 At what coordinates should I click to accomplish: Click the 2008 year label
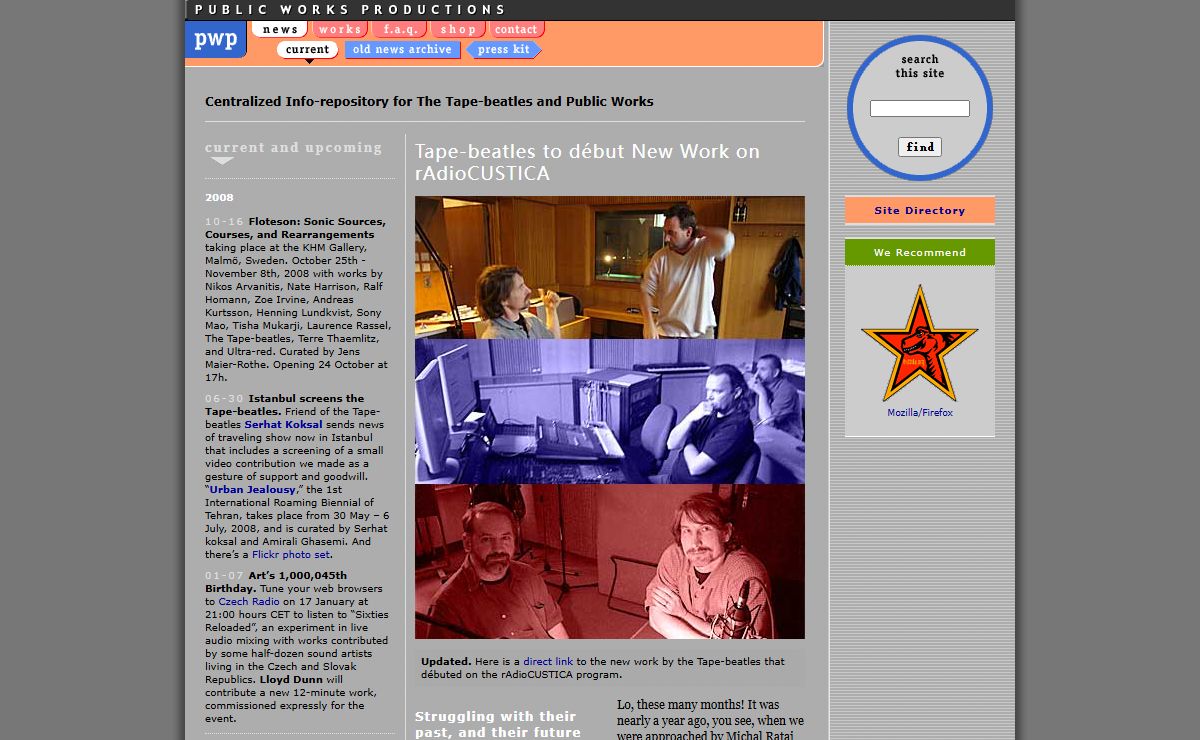[219, 197]
